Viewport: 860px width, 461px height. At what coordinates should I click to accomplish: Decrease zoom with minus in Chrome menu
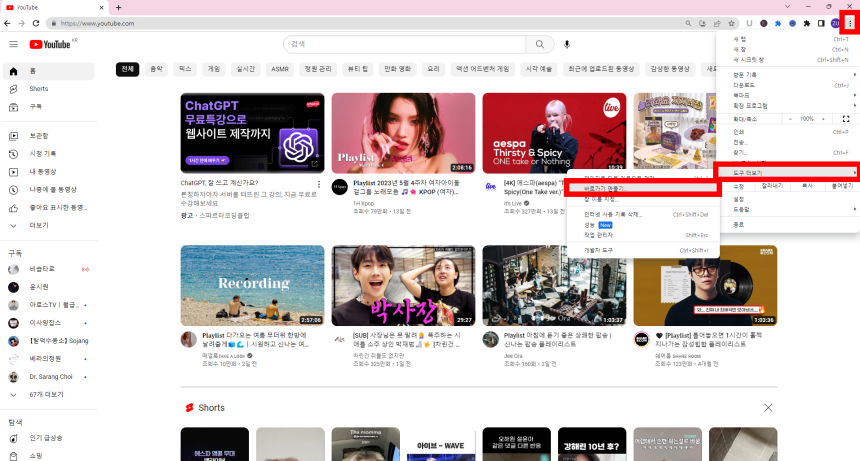point(790,119)
